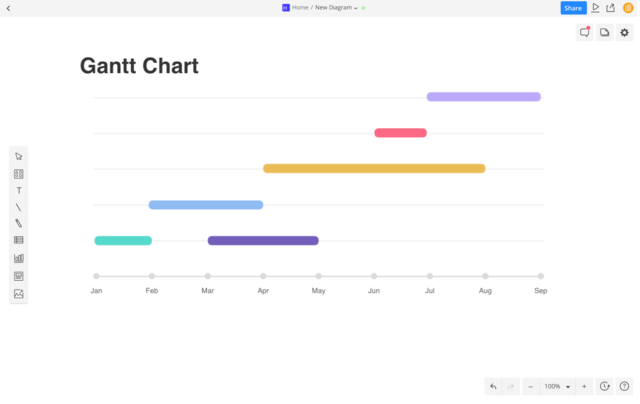Select the lavender bar ending at Sep
The height and width of the screenshot is (404, 640).
(x=484, y=97)
